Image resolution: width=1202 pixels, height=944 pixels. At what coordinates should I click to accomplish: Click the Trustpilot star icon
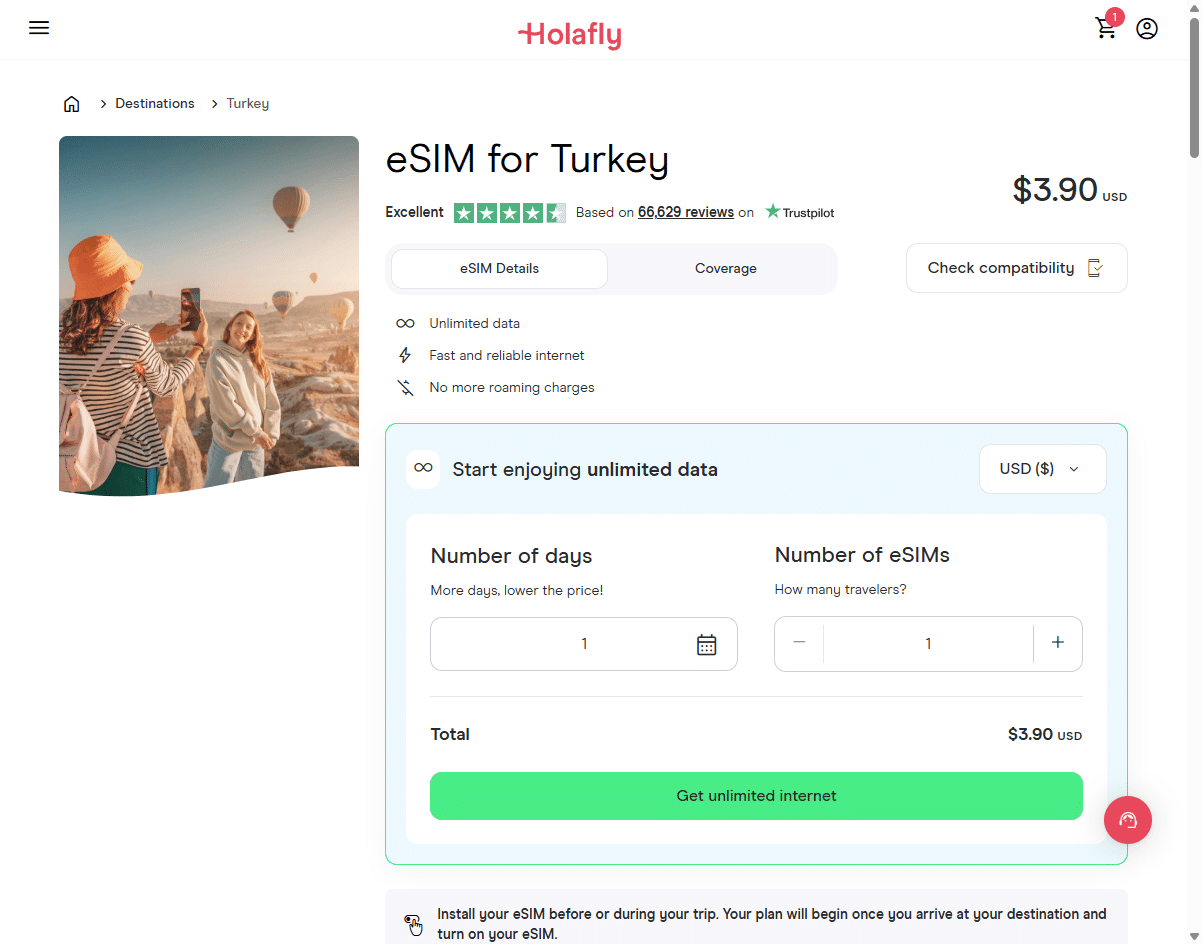771,211
